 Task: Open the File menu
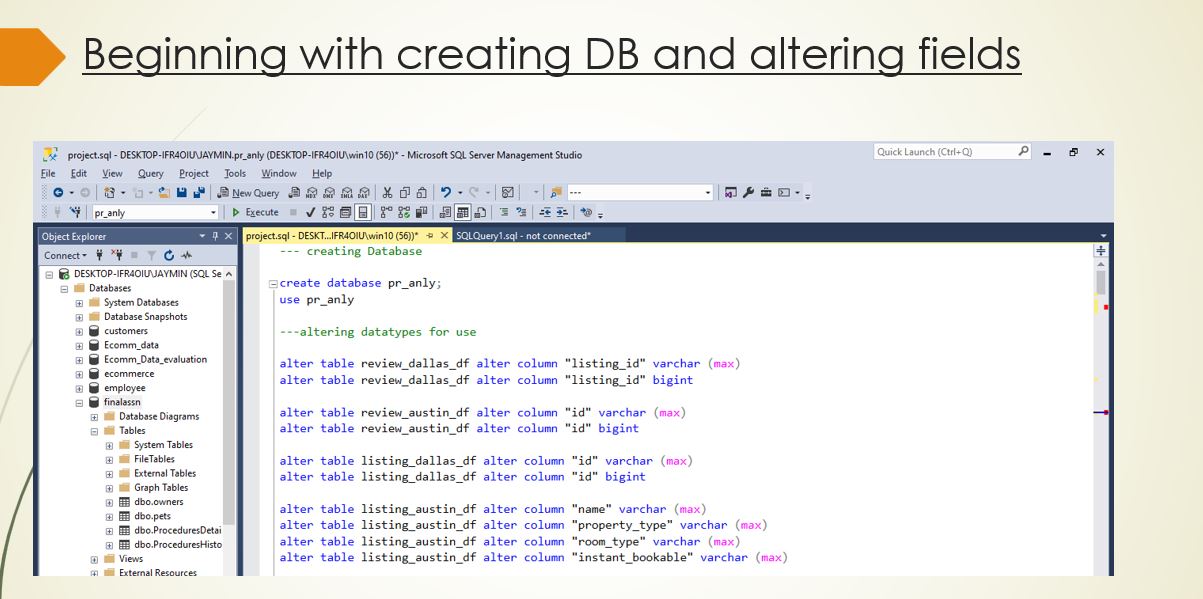click(x=48, y=173)
